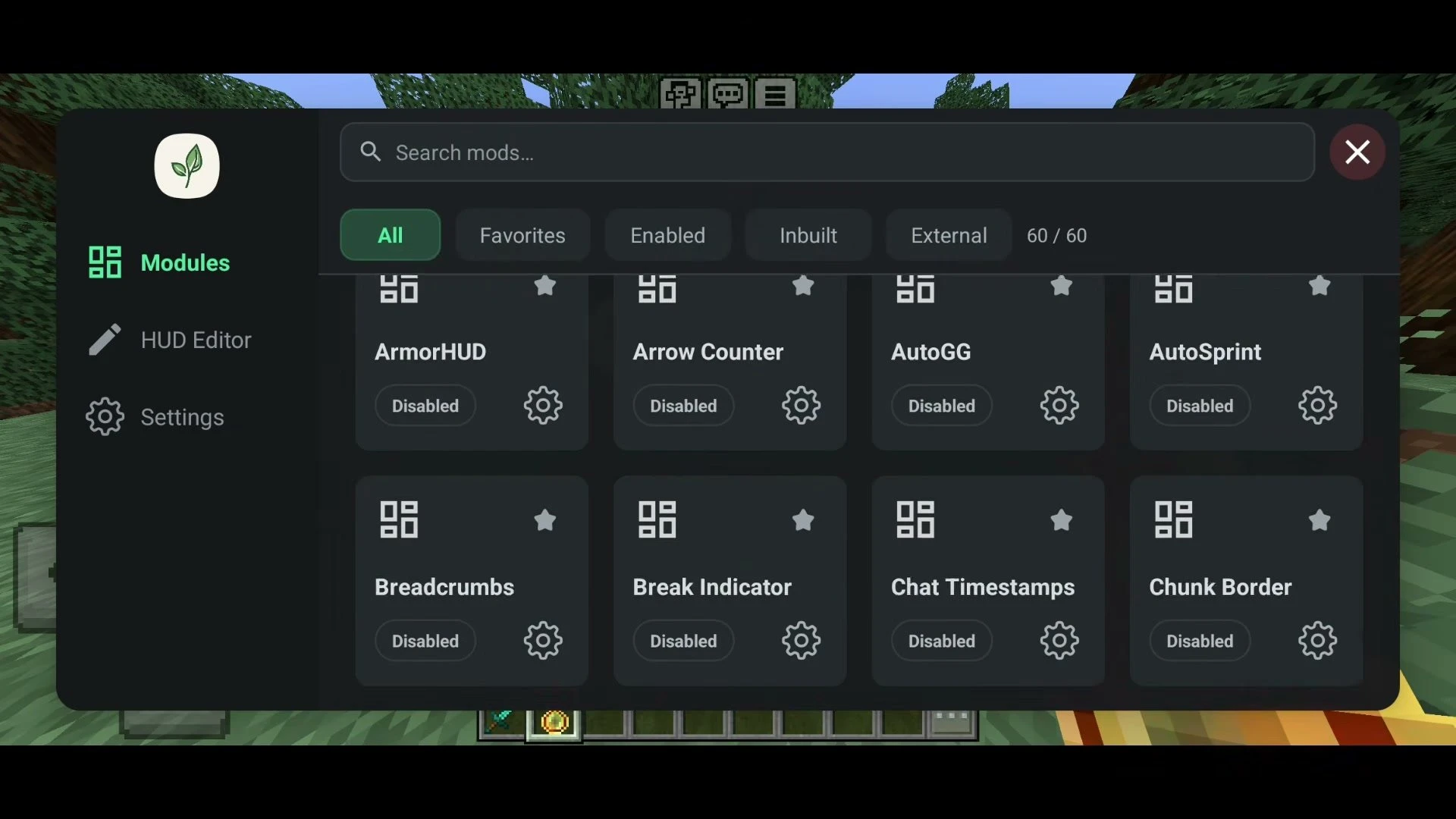Go to Modules section
The width and height of the screenshot is (1456, 819).
pyautogui.click(x=159, y=262)
